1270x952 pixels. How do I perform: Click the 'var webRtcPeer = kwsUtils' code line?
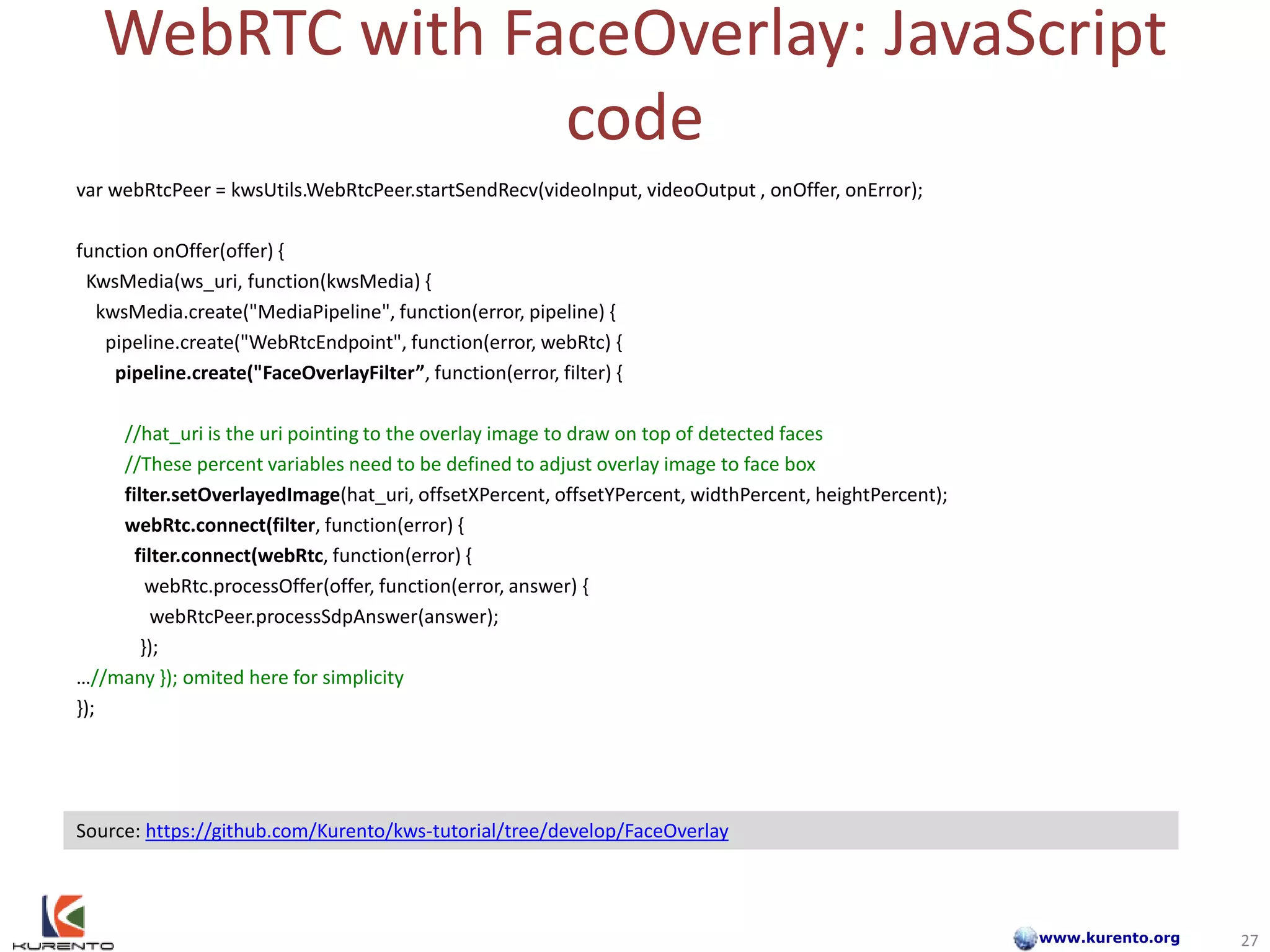coord(499,190)
